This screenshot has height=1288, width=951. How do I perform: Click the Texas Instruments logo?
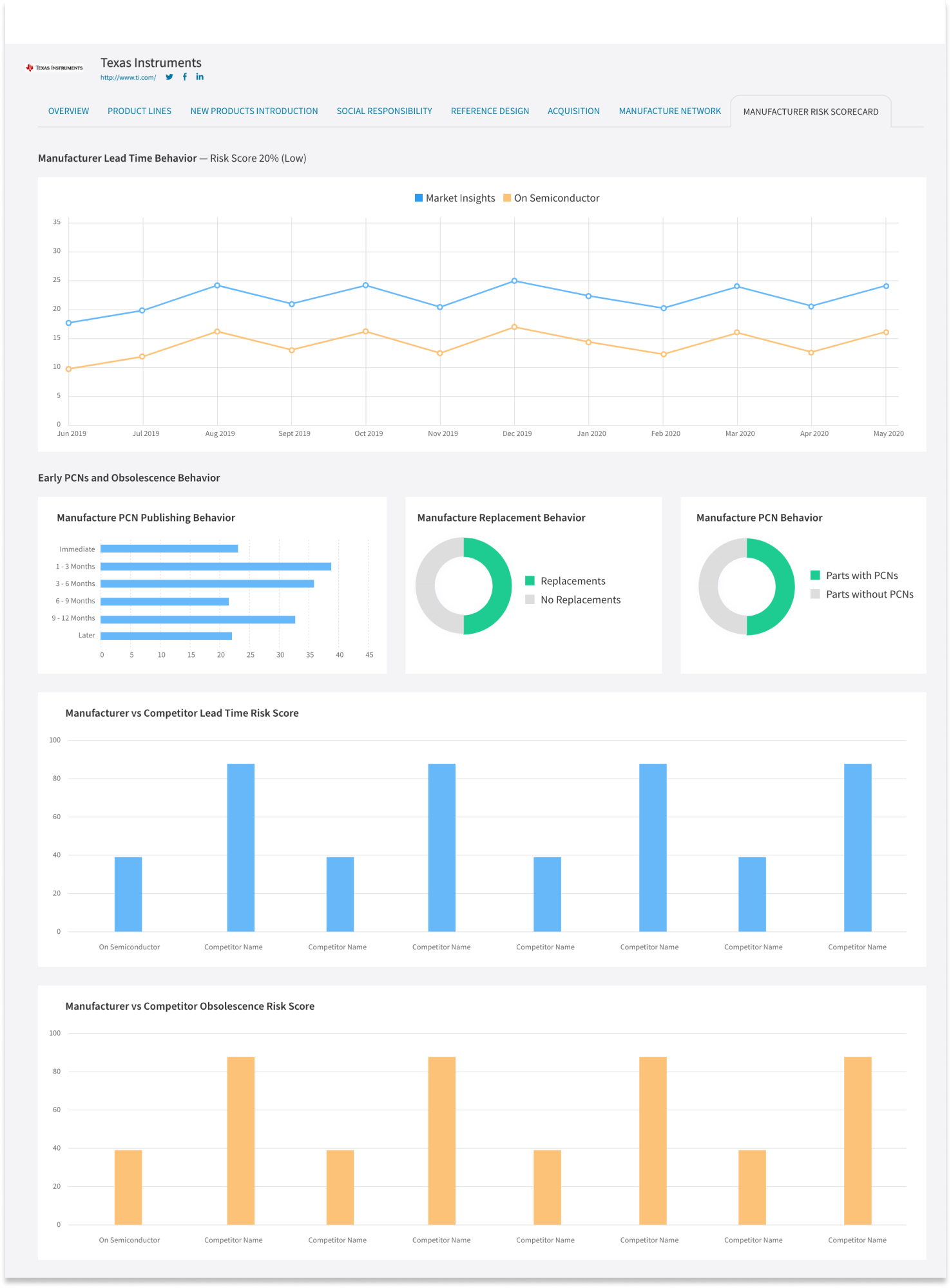(54, 68)
